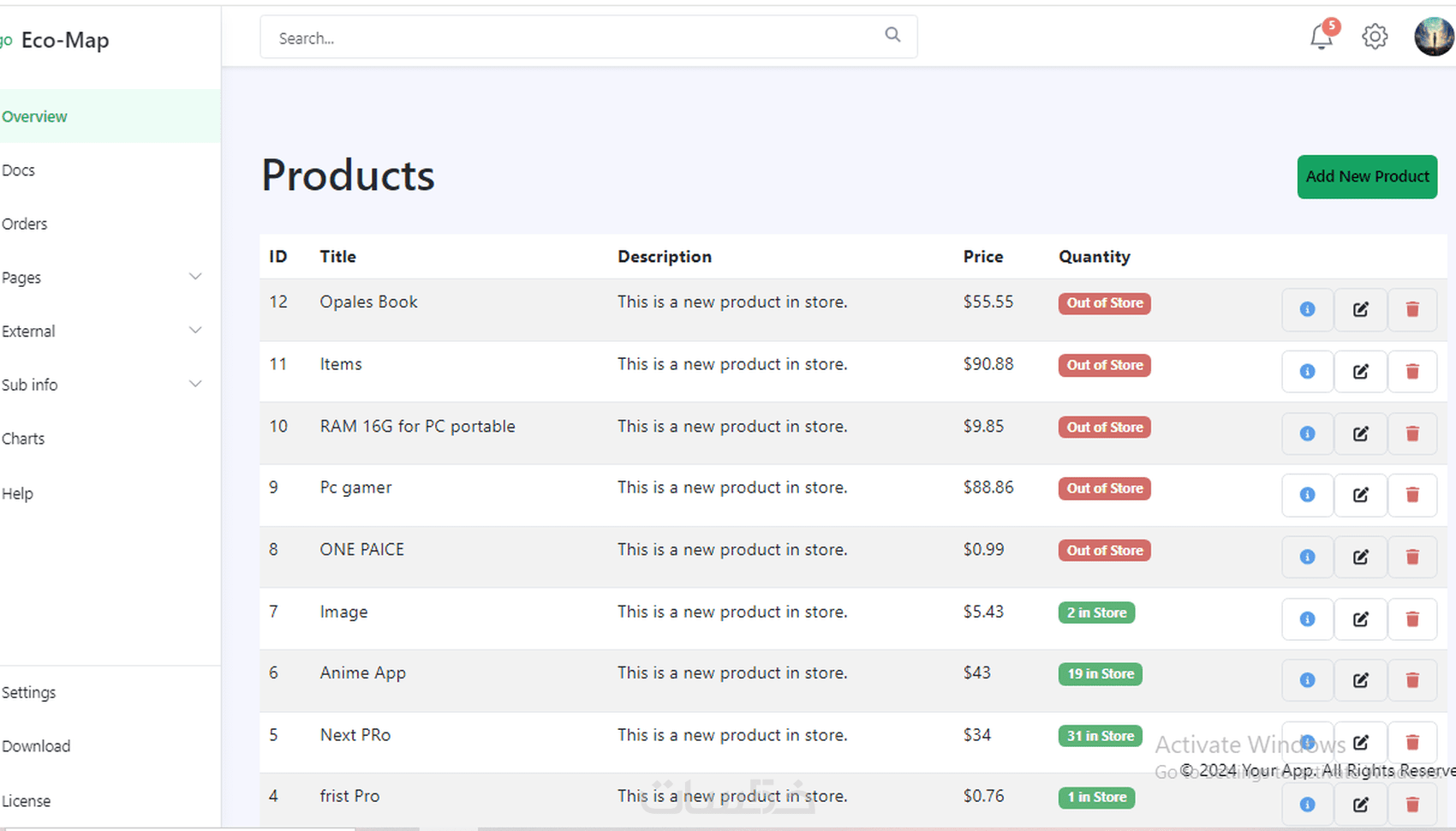Go to Orders in the sidebar
Image resolution: width=1456 pixels, height=831 pixels.
25,224
